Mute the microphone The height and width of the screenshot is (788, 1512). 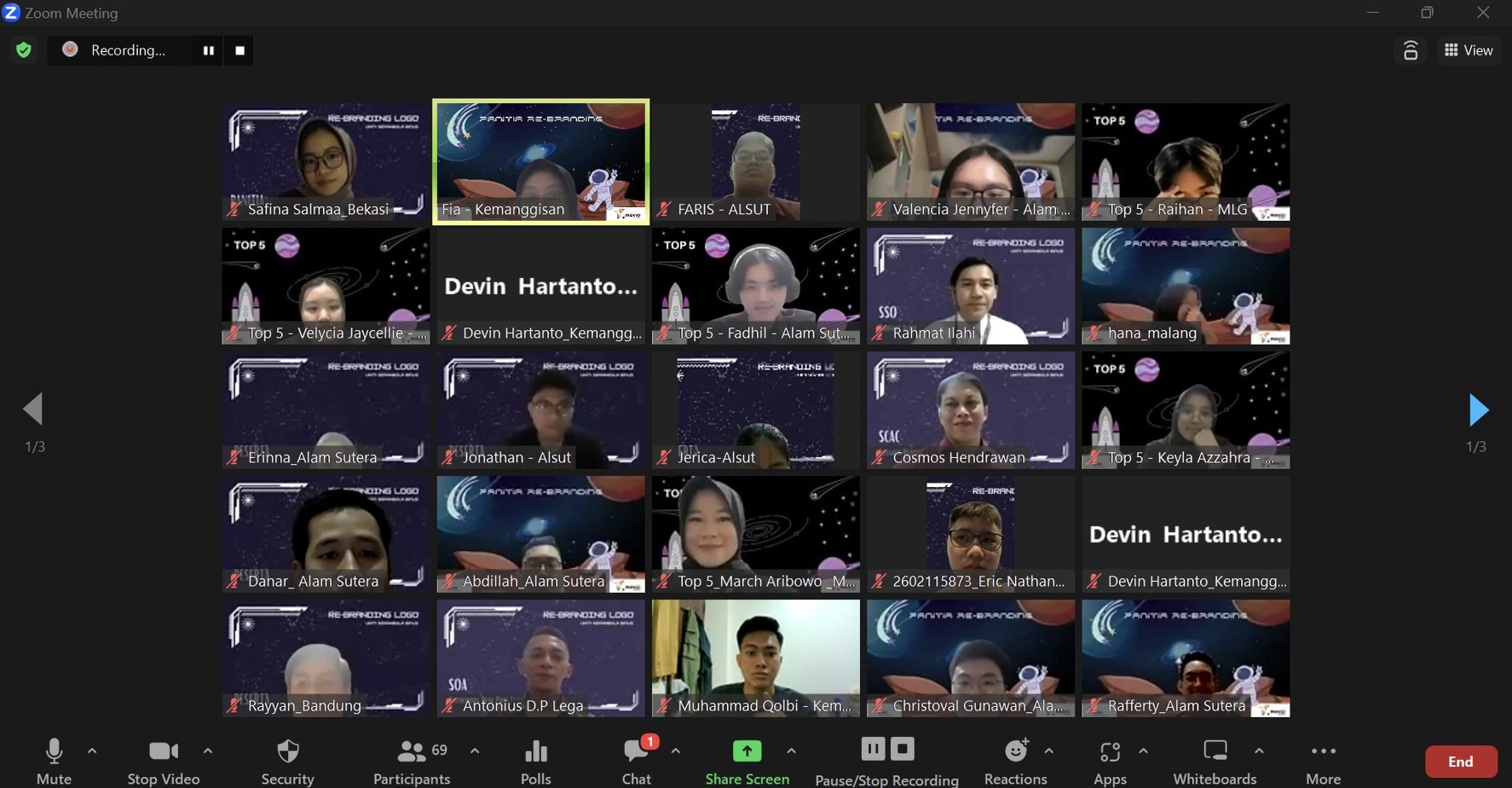[x=54, y=761]
